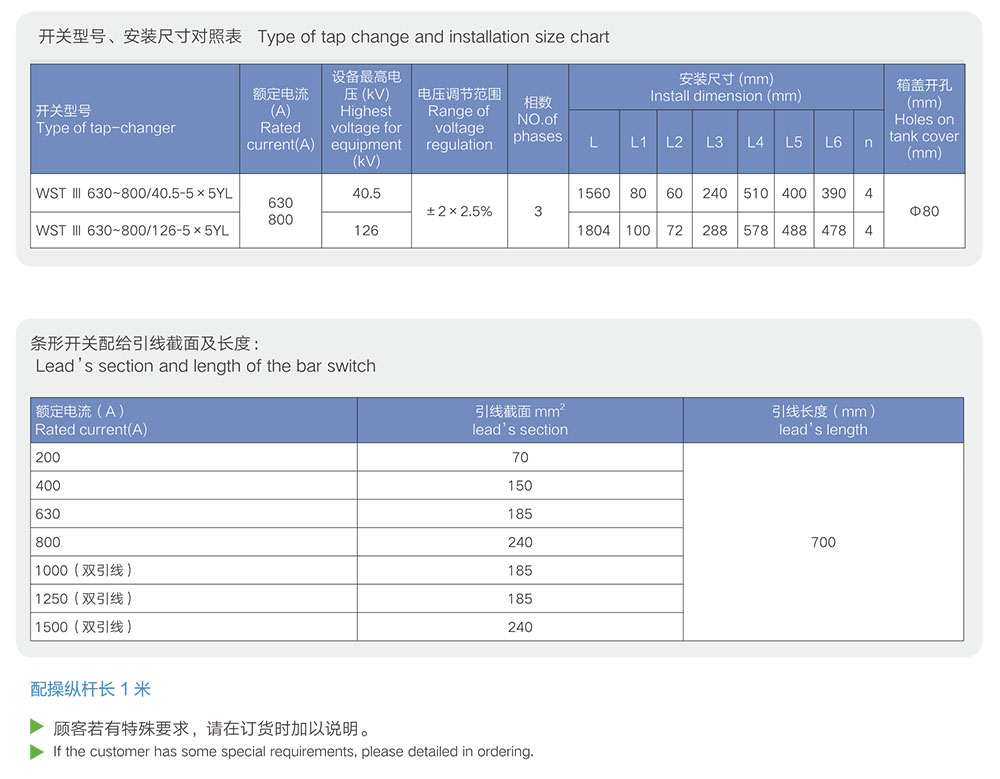The image size is (1000, 779).
Task: Select the "1500 (双引线)" rated current row
Action: [84, 627]
